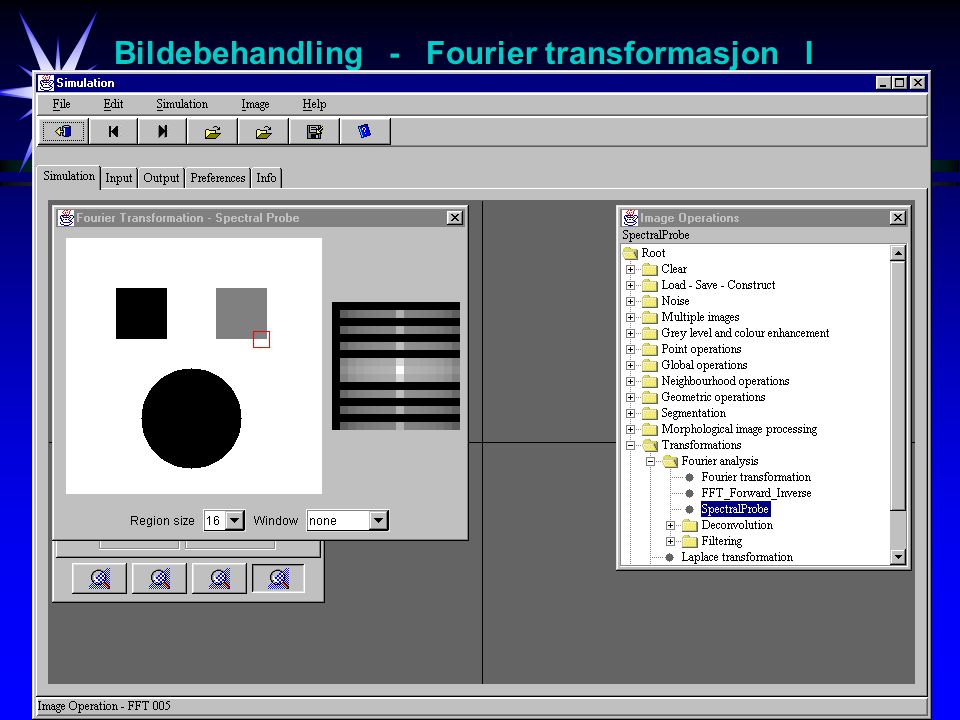Open the Simulation menu
This screenshot has height=720, width=960.
pos(182,104)
